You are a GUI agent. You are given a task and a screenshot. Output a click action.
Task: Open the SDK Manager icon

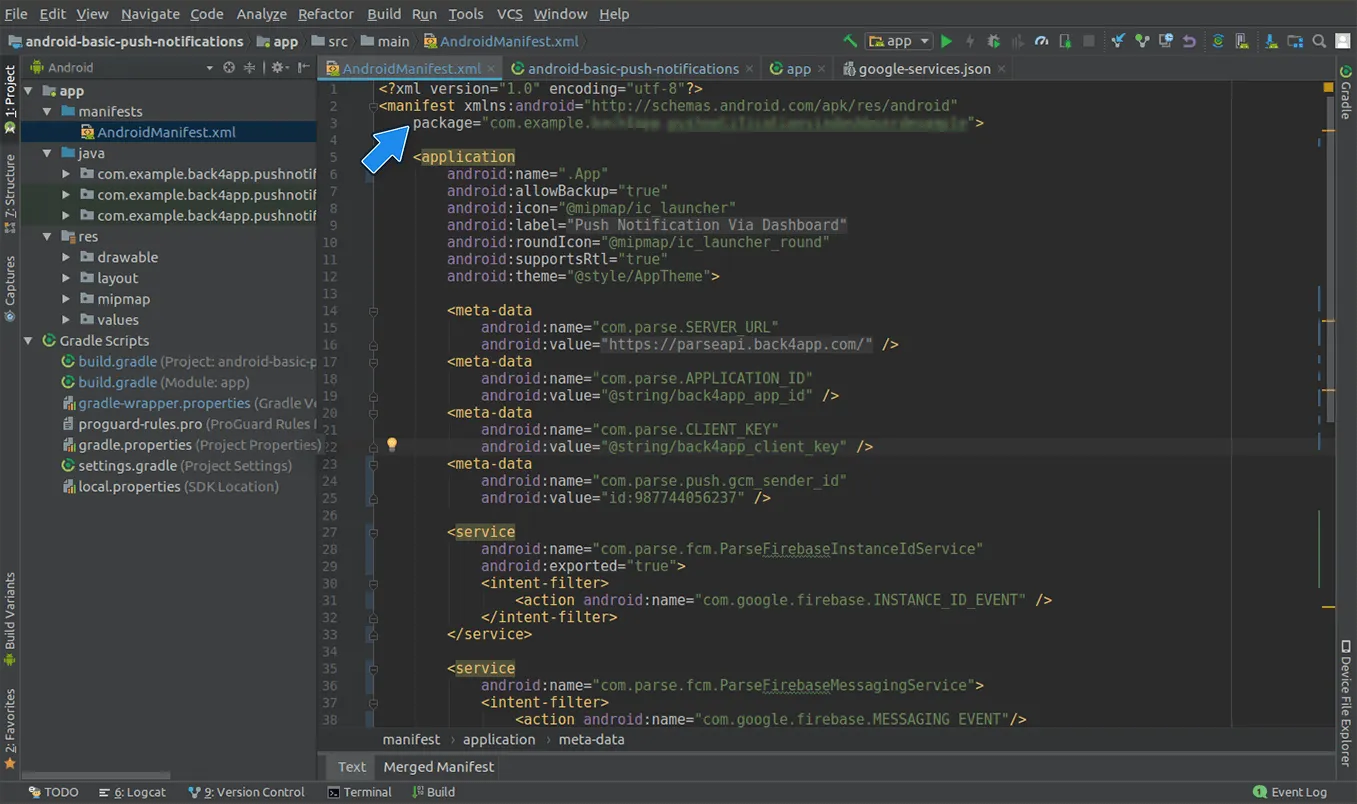click(1271, 41)
